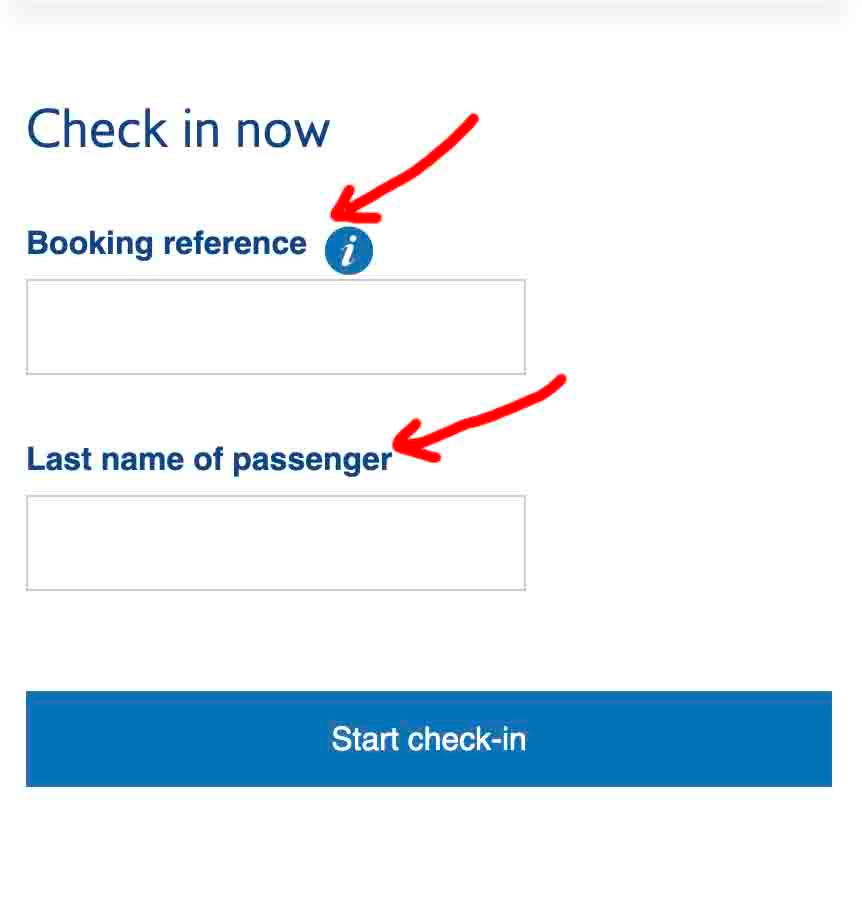Screen dimensions: 862x916
Task: Click the 'Booking reference' label text
Action: coord(166,243)
